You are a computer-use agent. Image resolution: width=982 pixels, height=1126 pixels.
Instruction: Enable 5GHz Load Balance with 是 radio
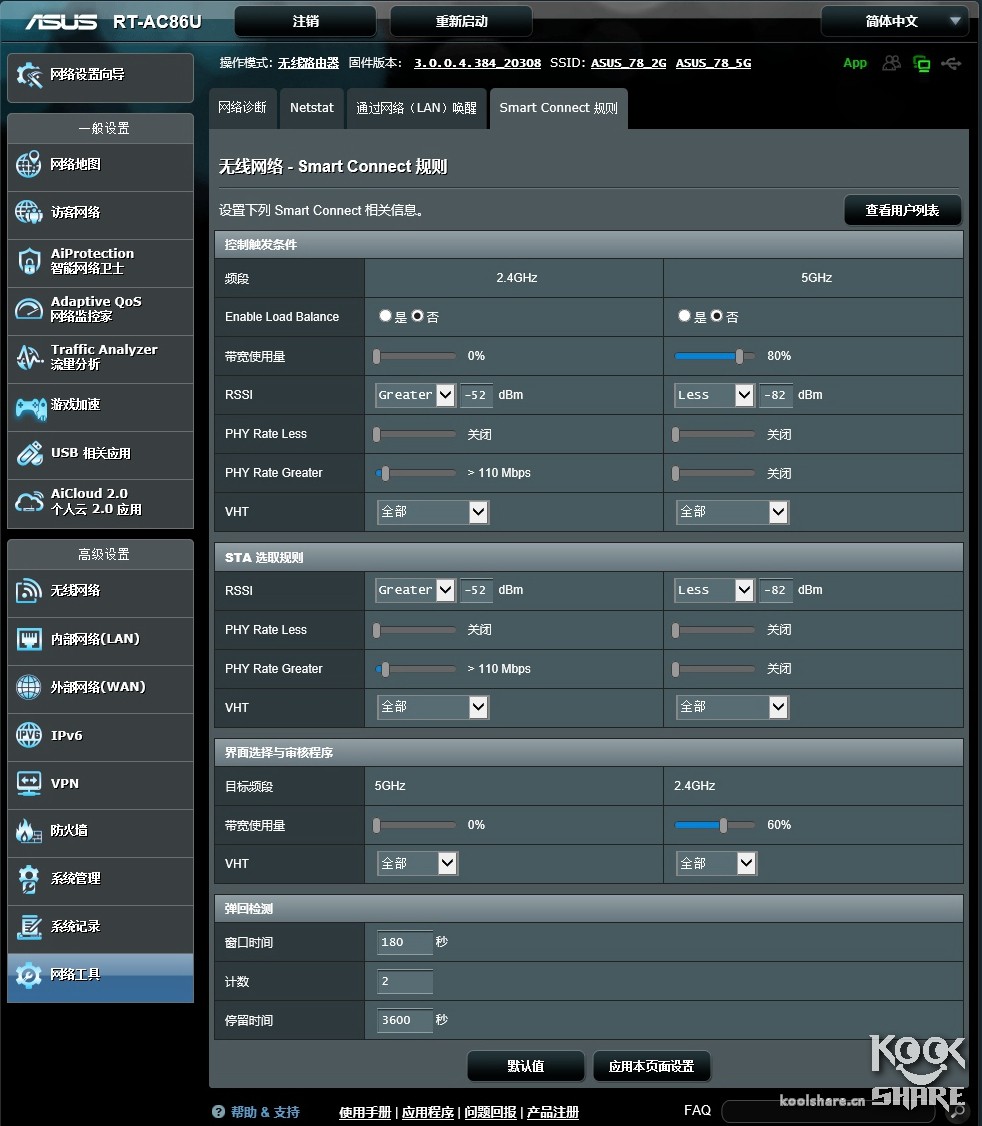click(684, 316)
